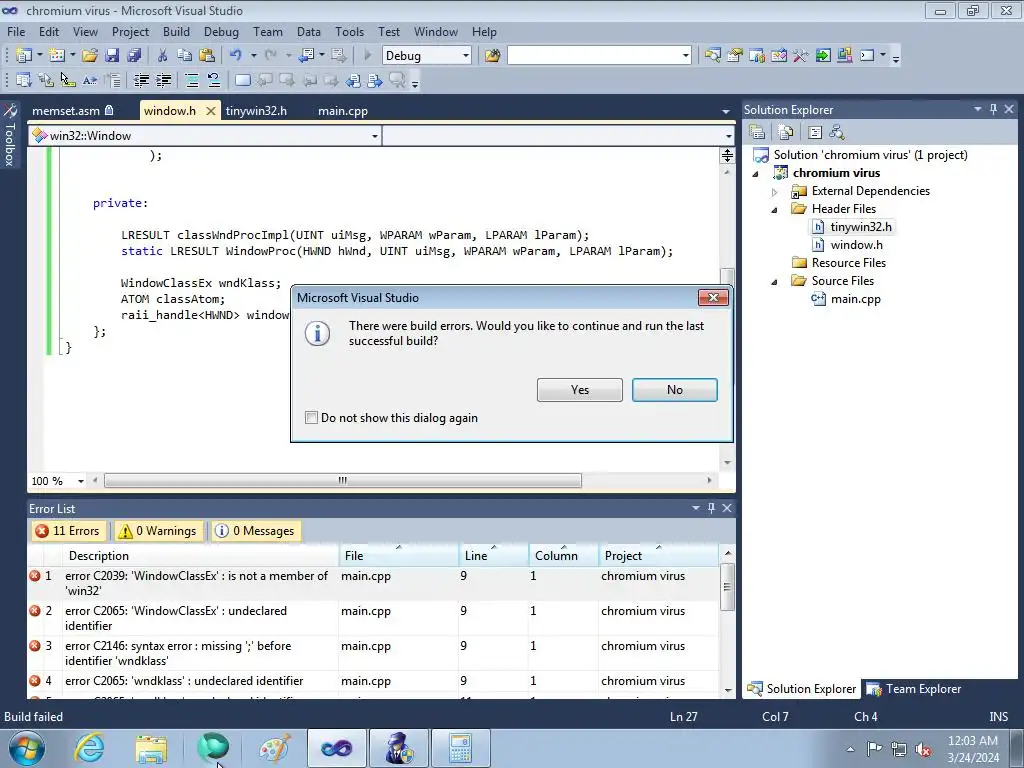Screen dimensions: 1024x768
Task: Toggle the 0 Warnings filter button
Action: click(x=157, y=531)
